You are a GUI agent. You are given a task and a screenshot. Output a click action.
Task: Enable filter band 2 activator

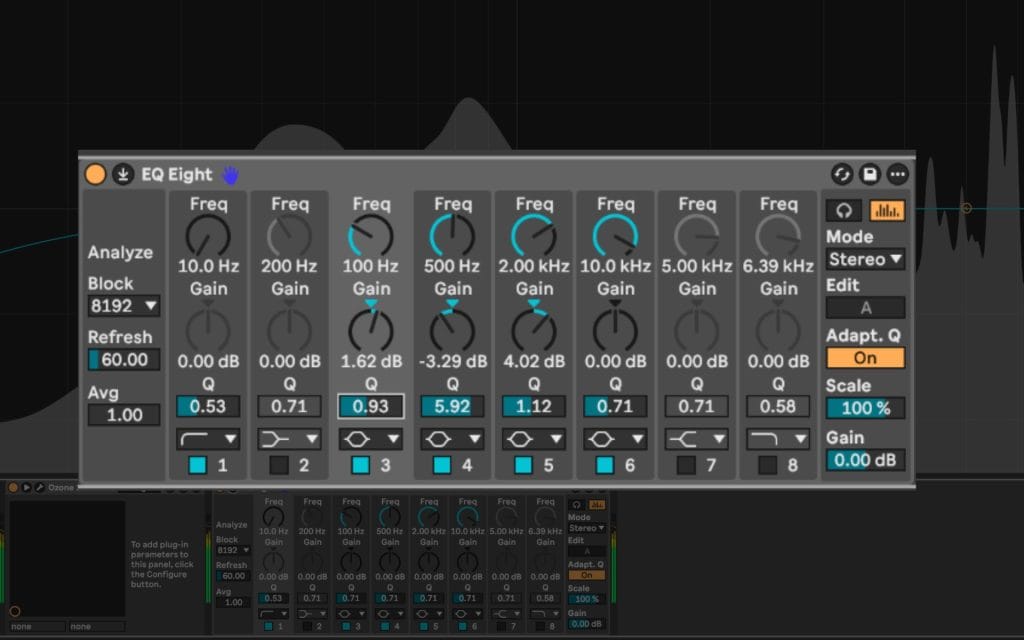click(x=279, y=465)
